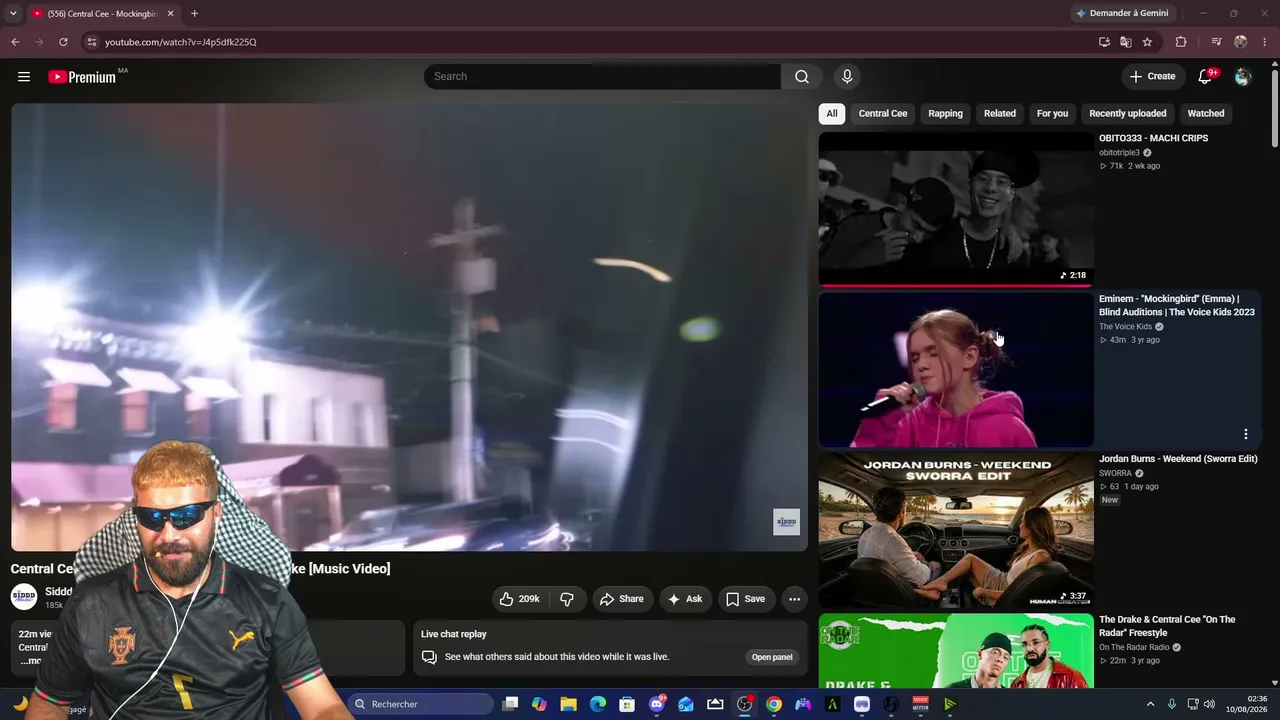This screenshot has height=720, width=1280.
Task: Open Google Chrome on the taskbar
Action: (774, 704)
